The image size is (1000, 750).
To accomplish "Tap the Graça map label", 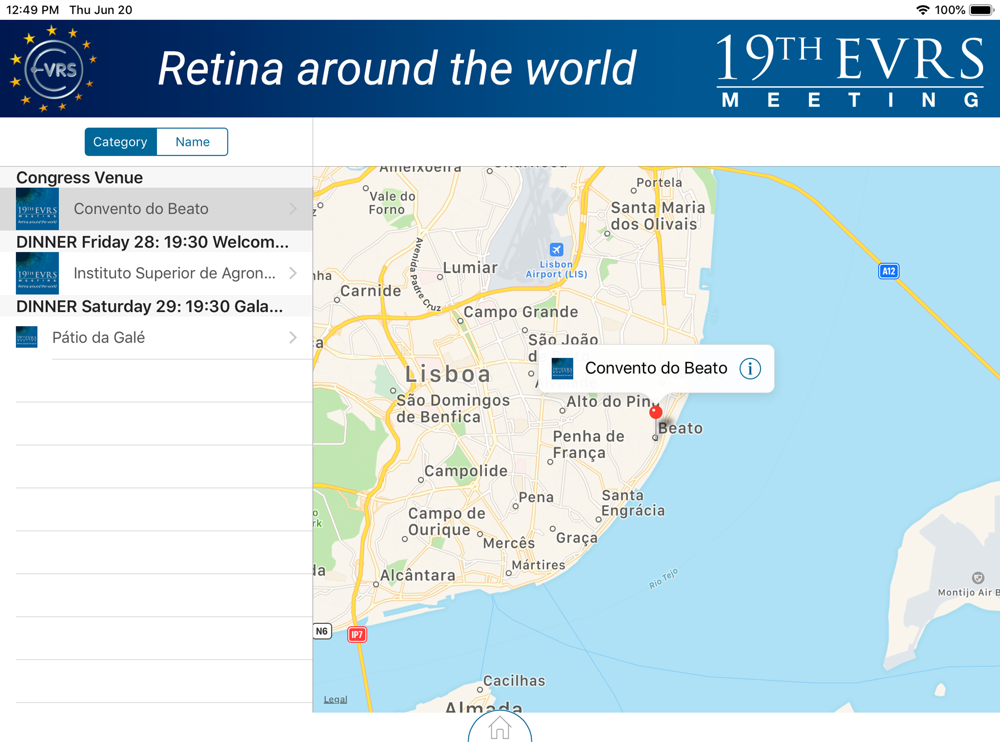I will click(x=577, y=538).
